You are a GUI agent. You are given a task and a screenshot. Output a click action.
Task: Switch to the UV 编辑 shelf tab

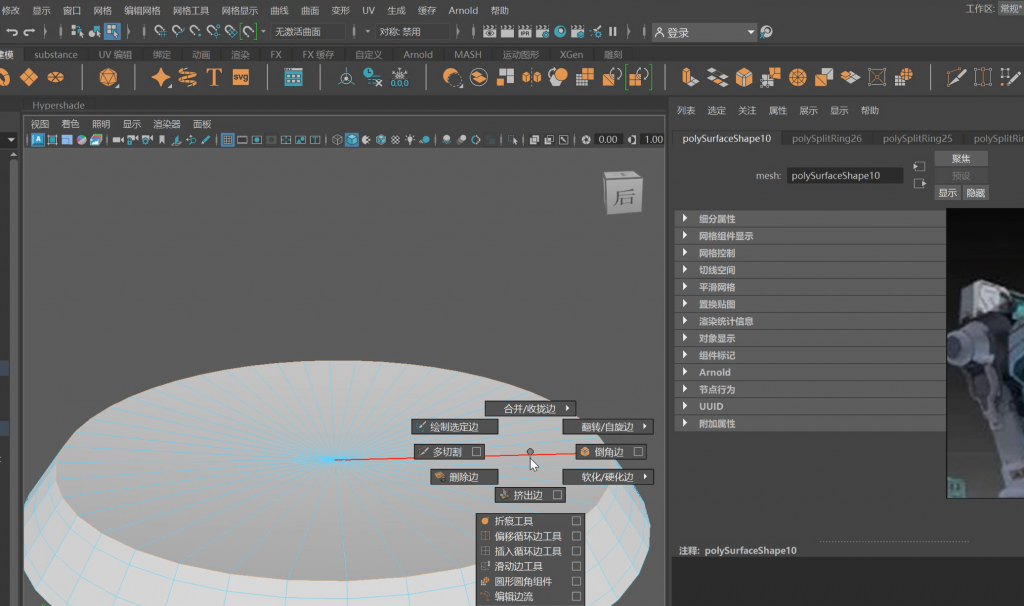115,54
